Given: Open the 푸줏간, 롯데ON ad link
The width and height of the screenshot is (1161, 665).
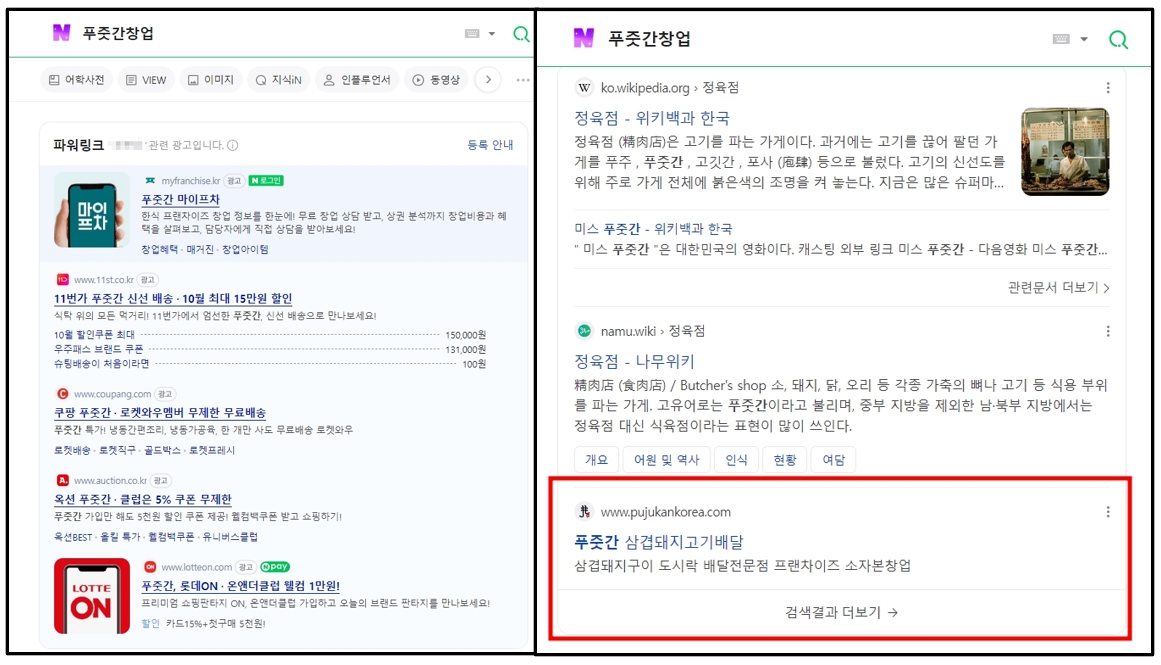Looking at the screenshot, I should click(241, 586).
